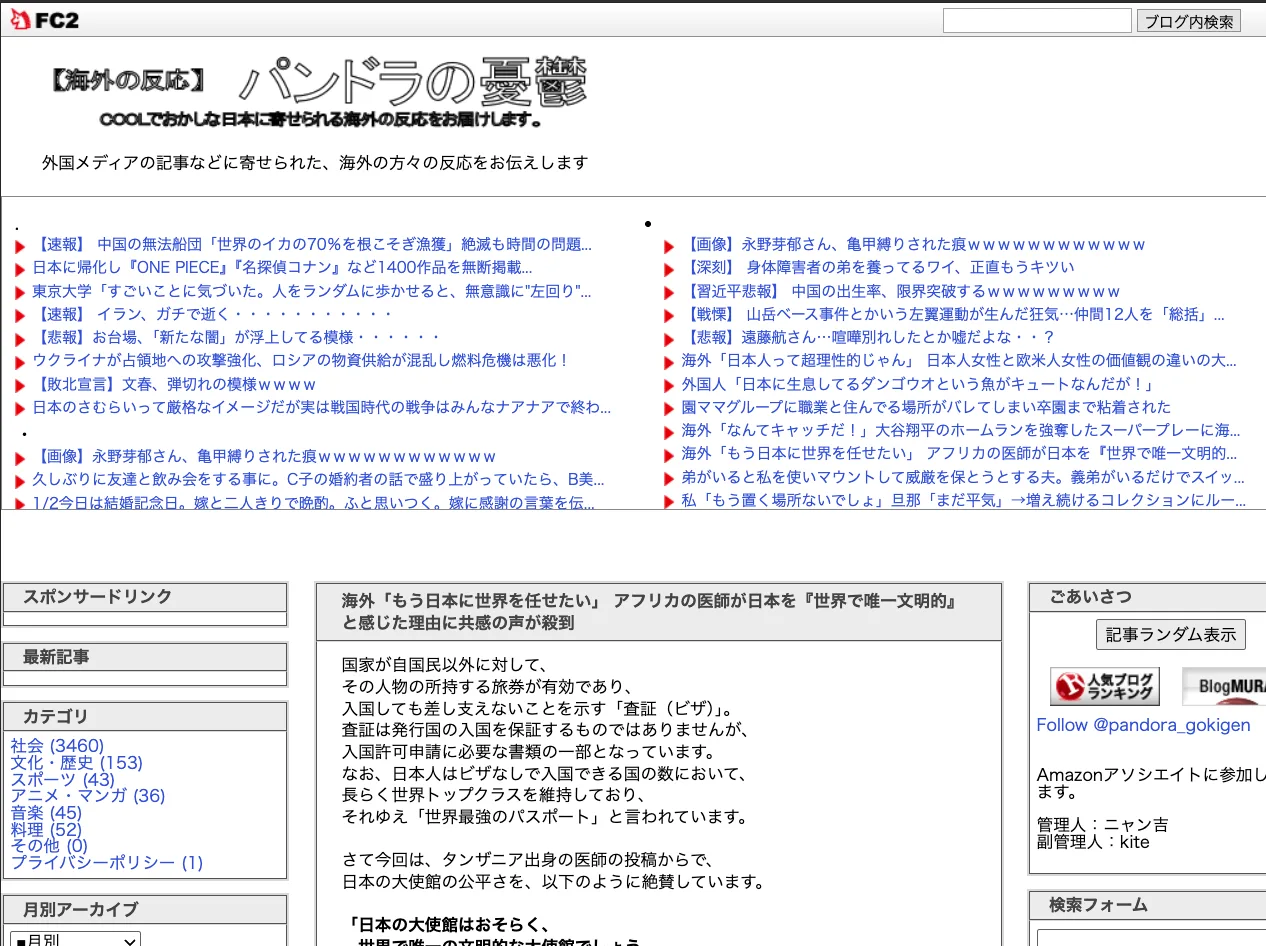Open the 人気ブログランキング banner

pos(1105,686)
